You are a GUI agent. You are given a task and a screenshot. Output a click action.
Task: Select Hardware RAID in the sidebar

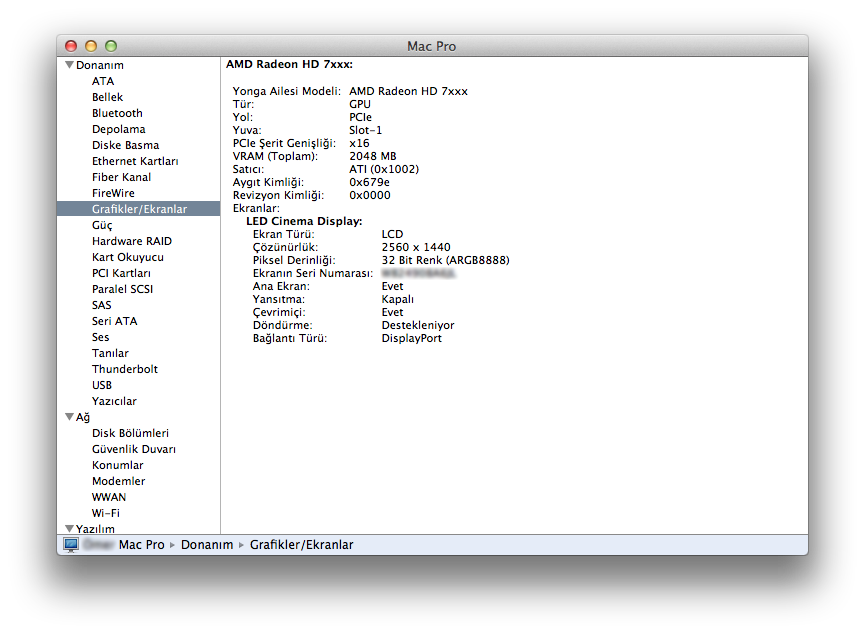point(132,241)
